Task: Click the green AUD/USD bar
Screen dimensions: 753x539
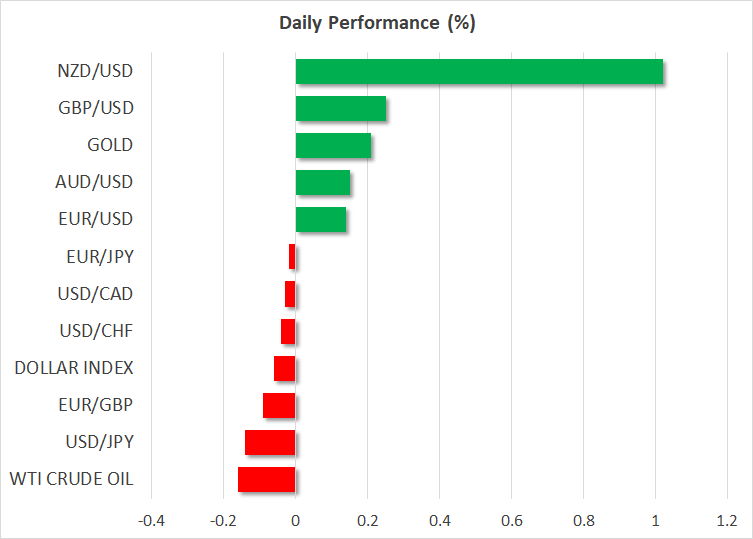Action: click(x=323, y=183)
